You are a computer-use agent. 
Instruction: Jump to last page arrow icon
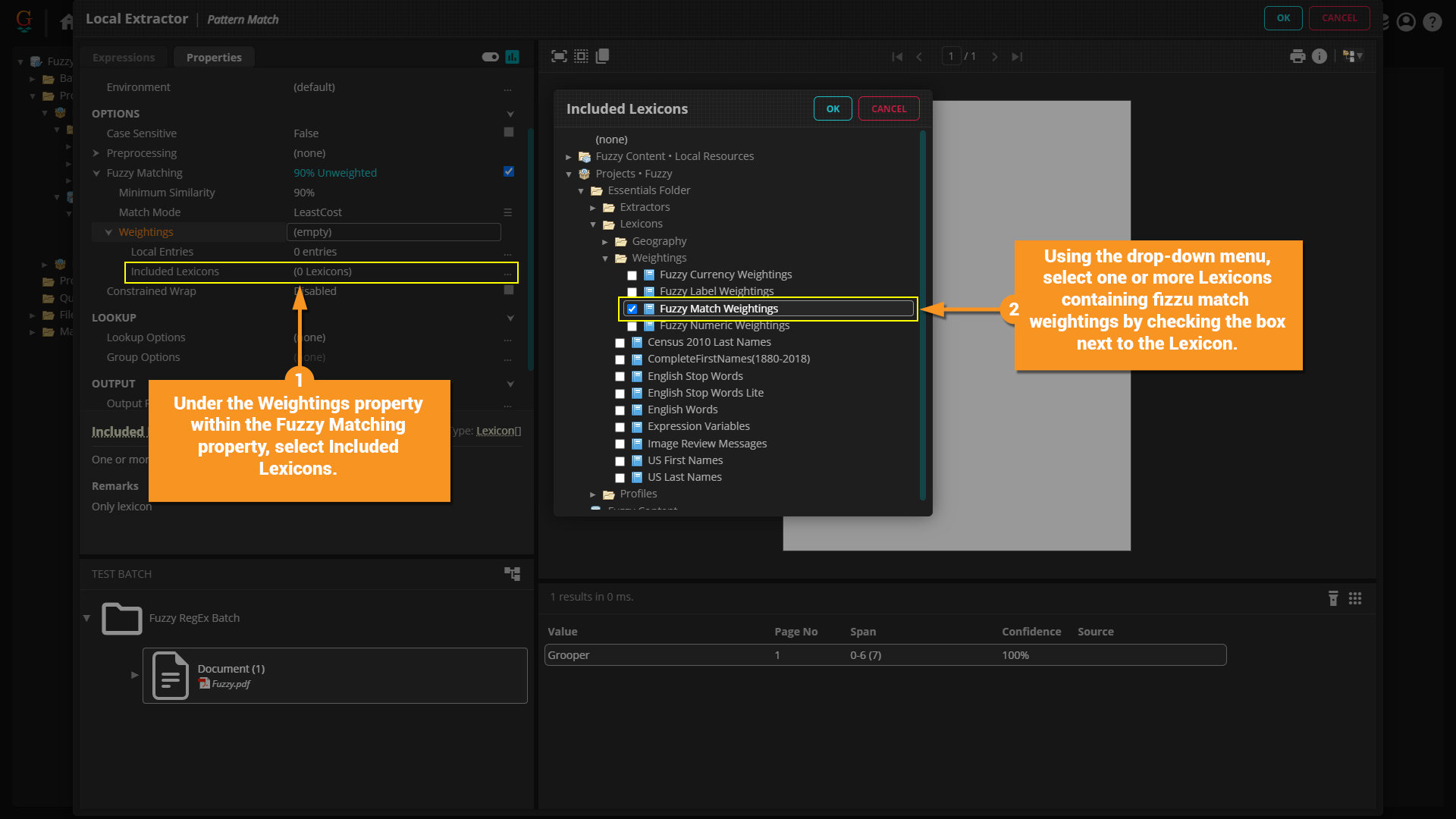click(1017, 57)
